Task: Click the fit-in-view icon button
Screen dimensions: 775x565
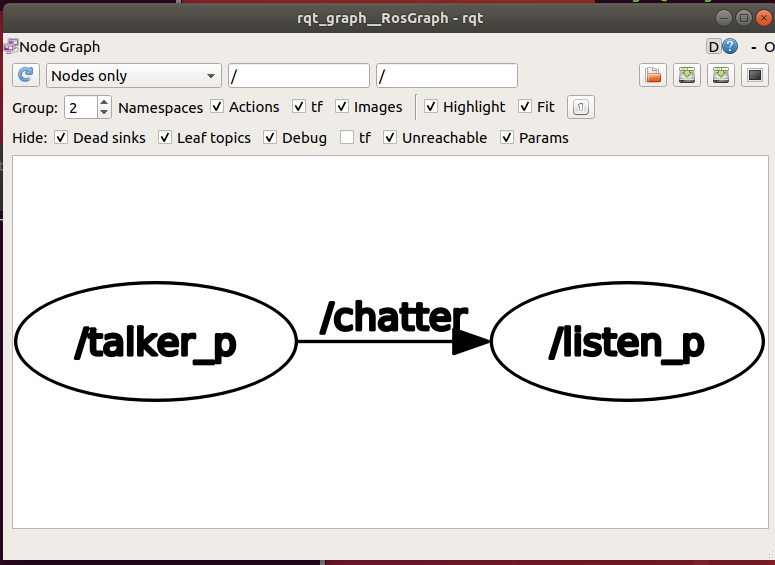Action: (581, 107)
